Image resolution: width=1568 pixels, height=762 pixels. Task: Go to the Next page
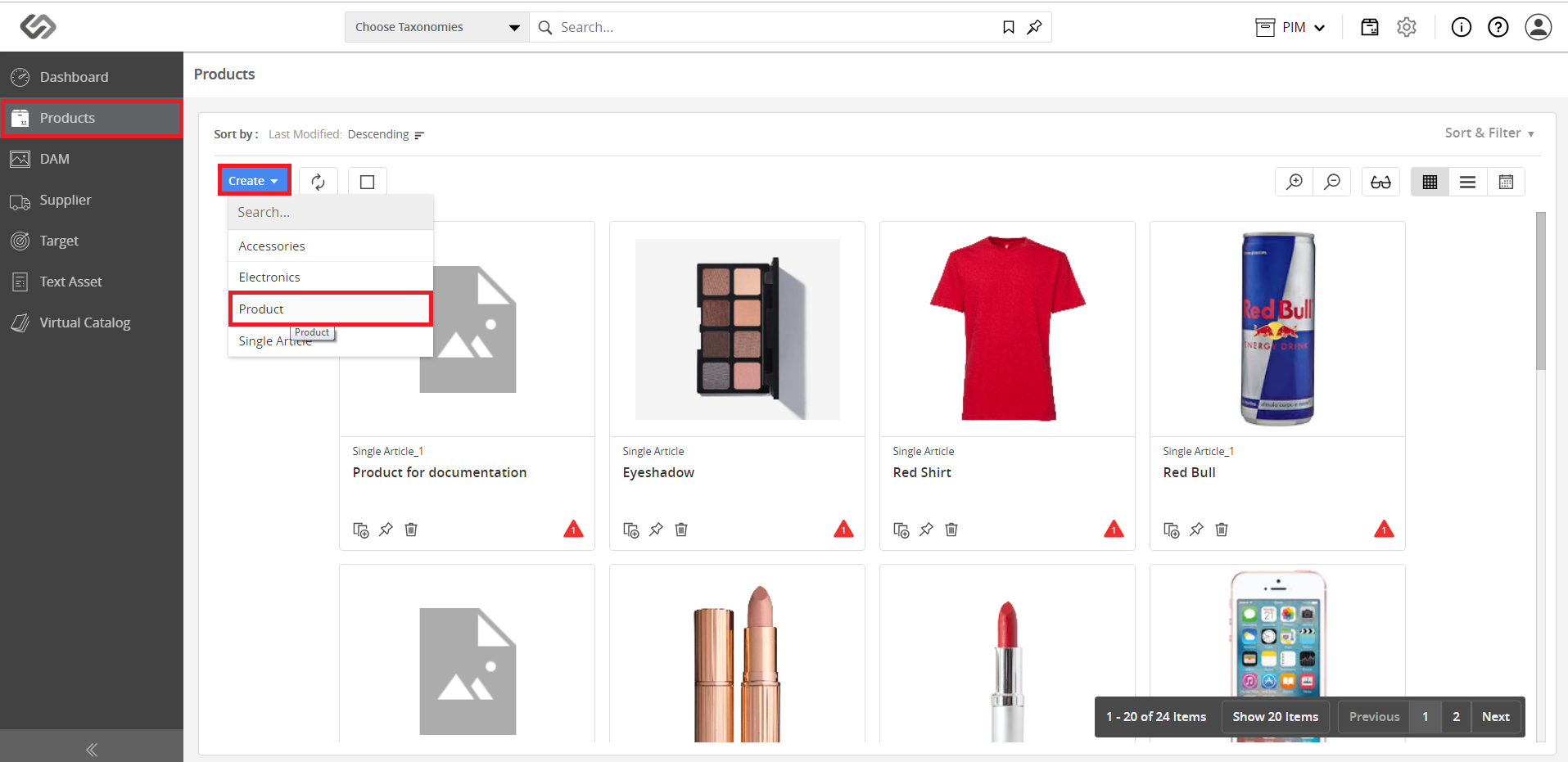coord(1496,717)
